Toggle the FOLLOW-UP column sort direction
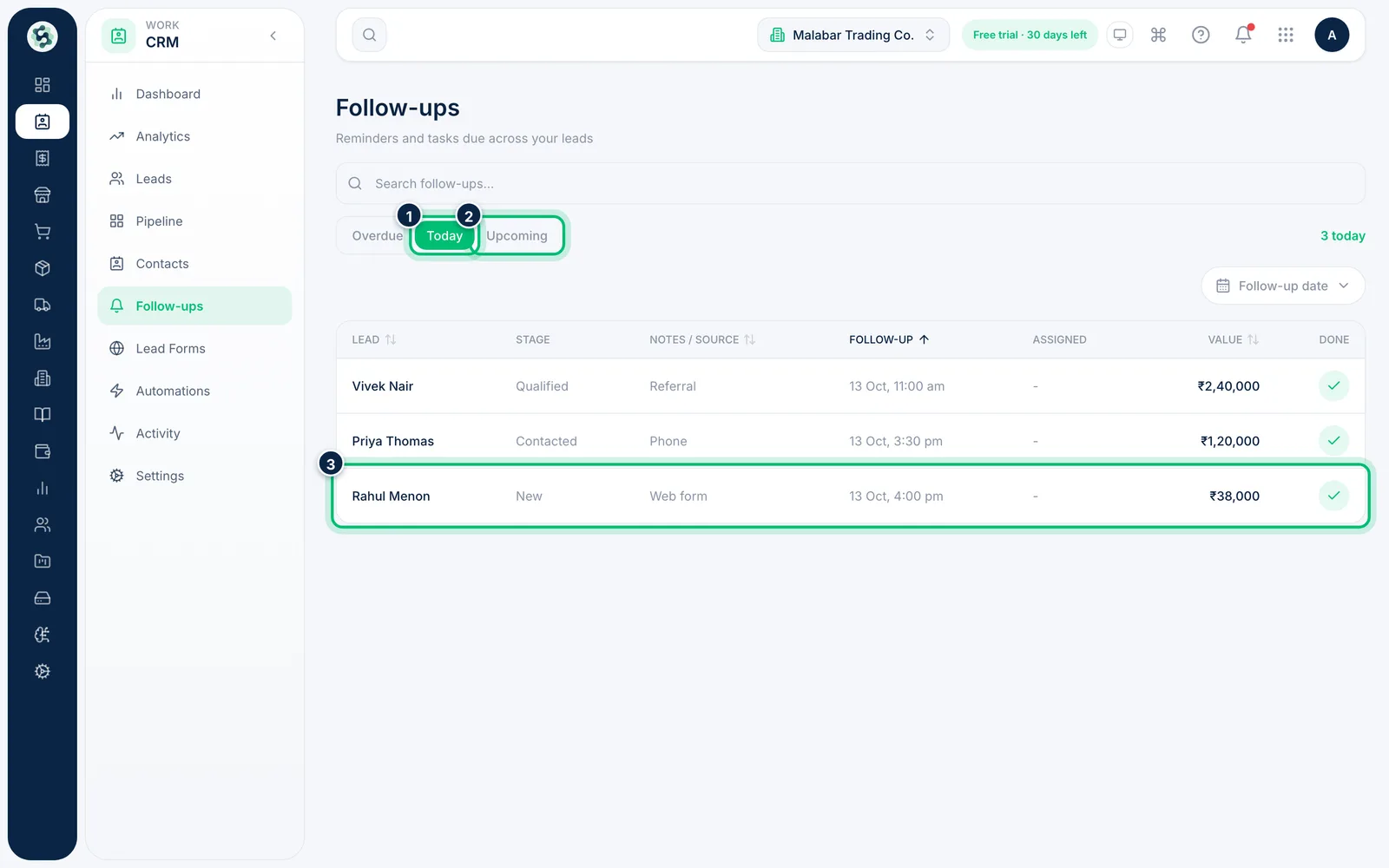Viewport: 1389px width, 868px height. 889,339
